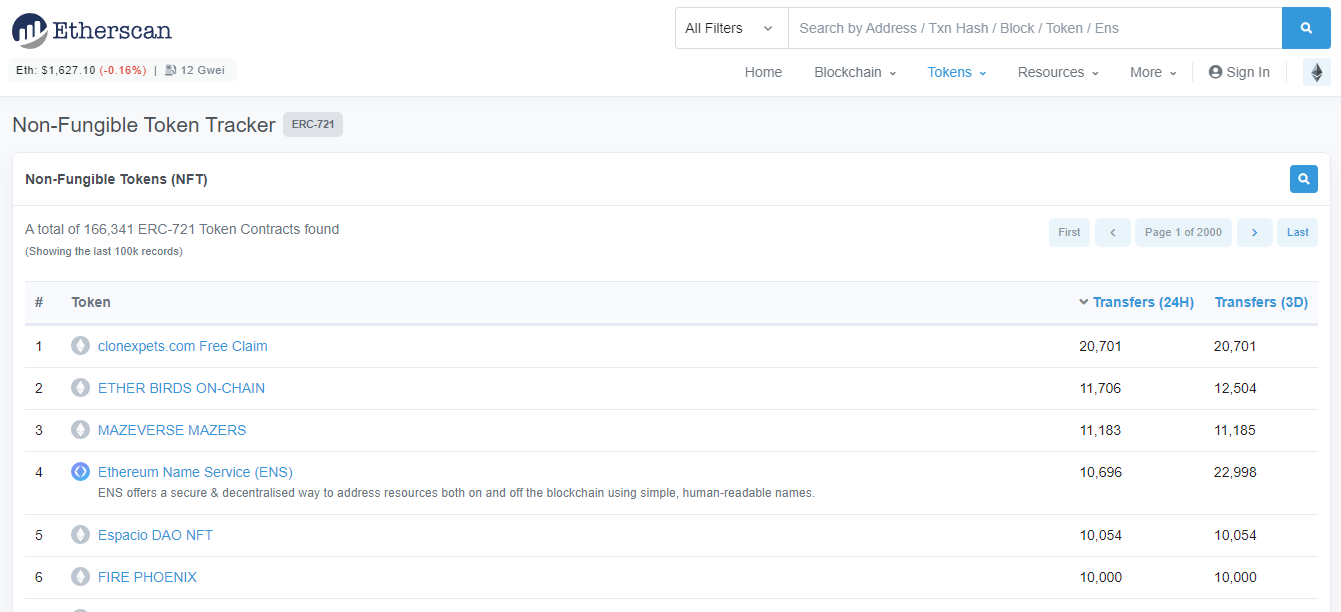This screenshot has height=612, width=1341.
Task: Click the Eth price $1,627.10
Action: tap(69, 71)
